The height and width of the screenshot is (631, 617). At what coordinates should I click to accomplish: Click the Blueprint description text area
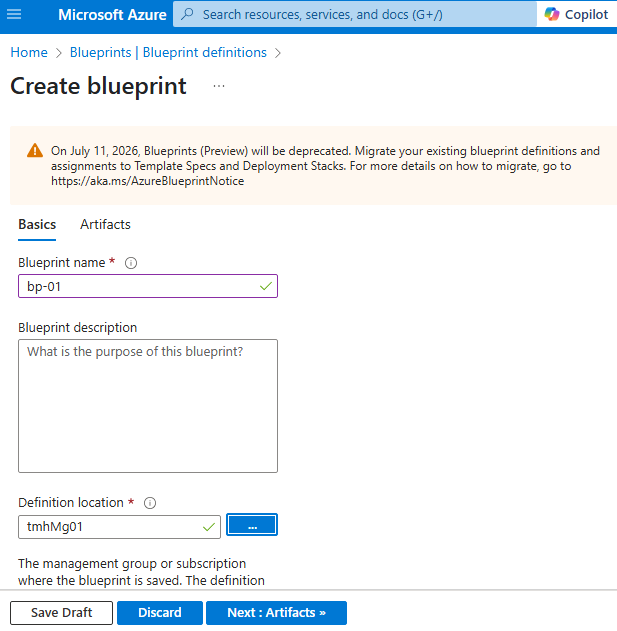point(148,406)
